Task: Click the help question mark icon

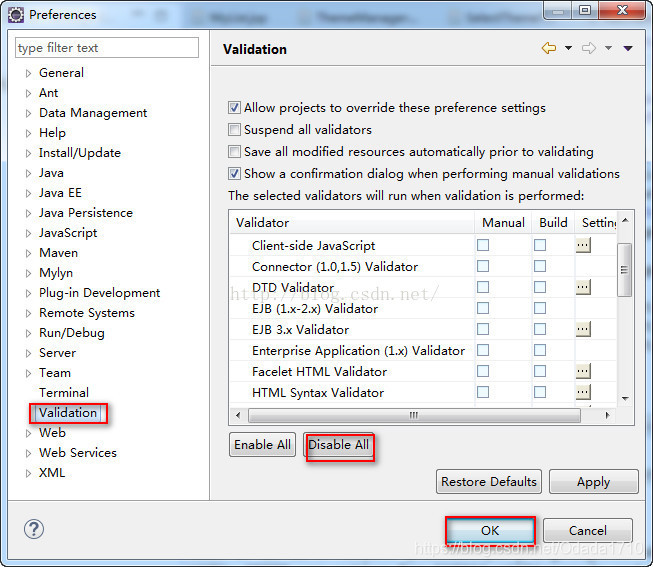Action: point(34,529)
